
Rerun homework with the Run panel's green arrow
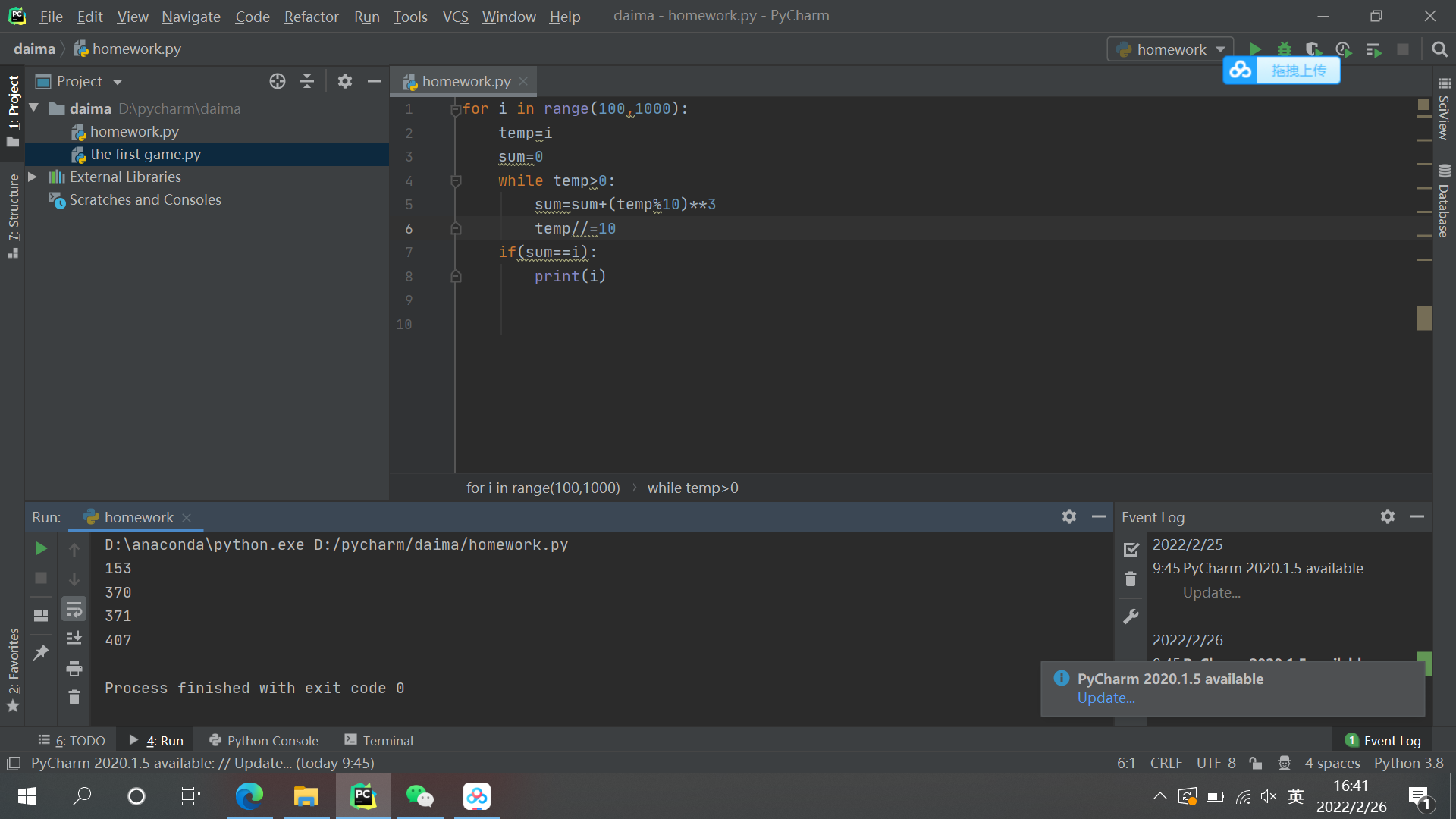click(41, 548)
